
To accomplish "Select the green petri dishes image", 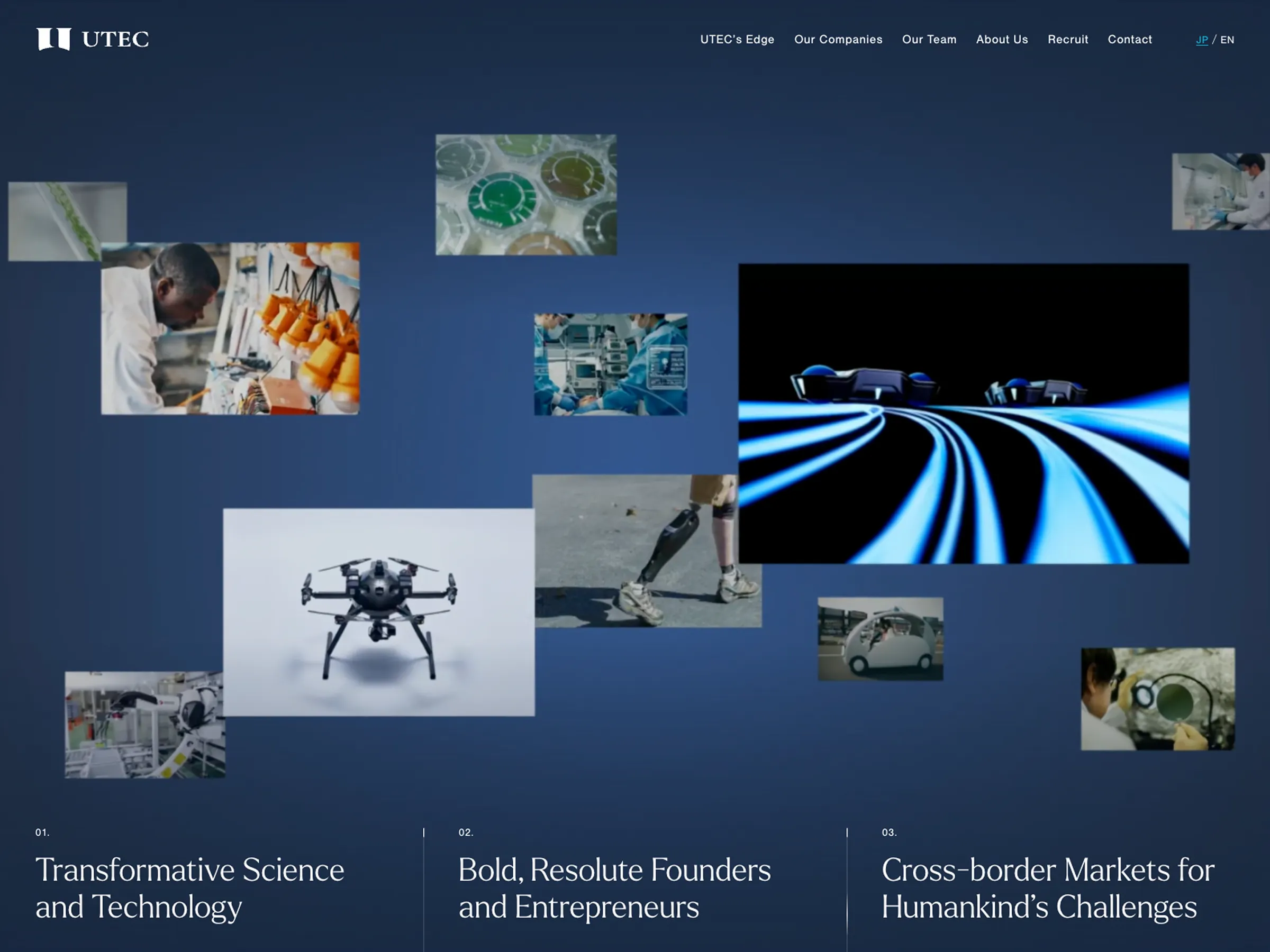I will pos(526,195).
